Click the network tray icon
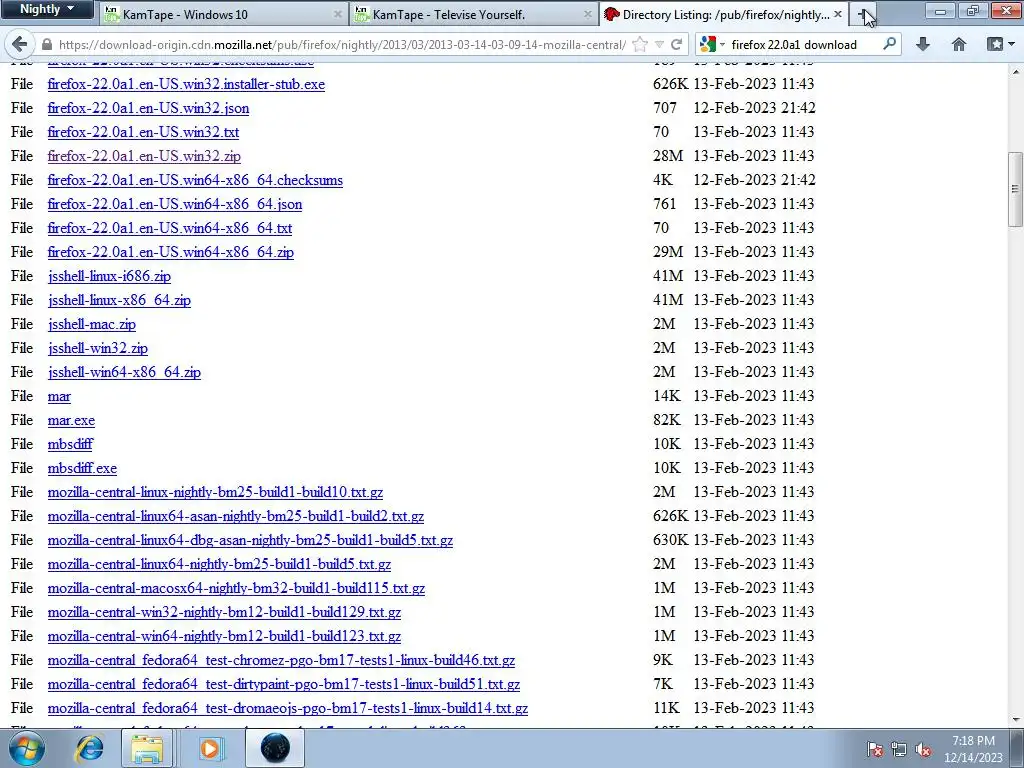The height and width of the screenshot is (768, 1024). click(x=899, y=749)
